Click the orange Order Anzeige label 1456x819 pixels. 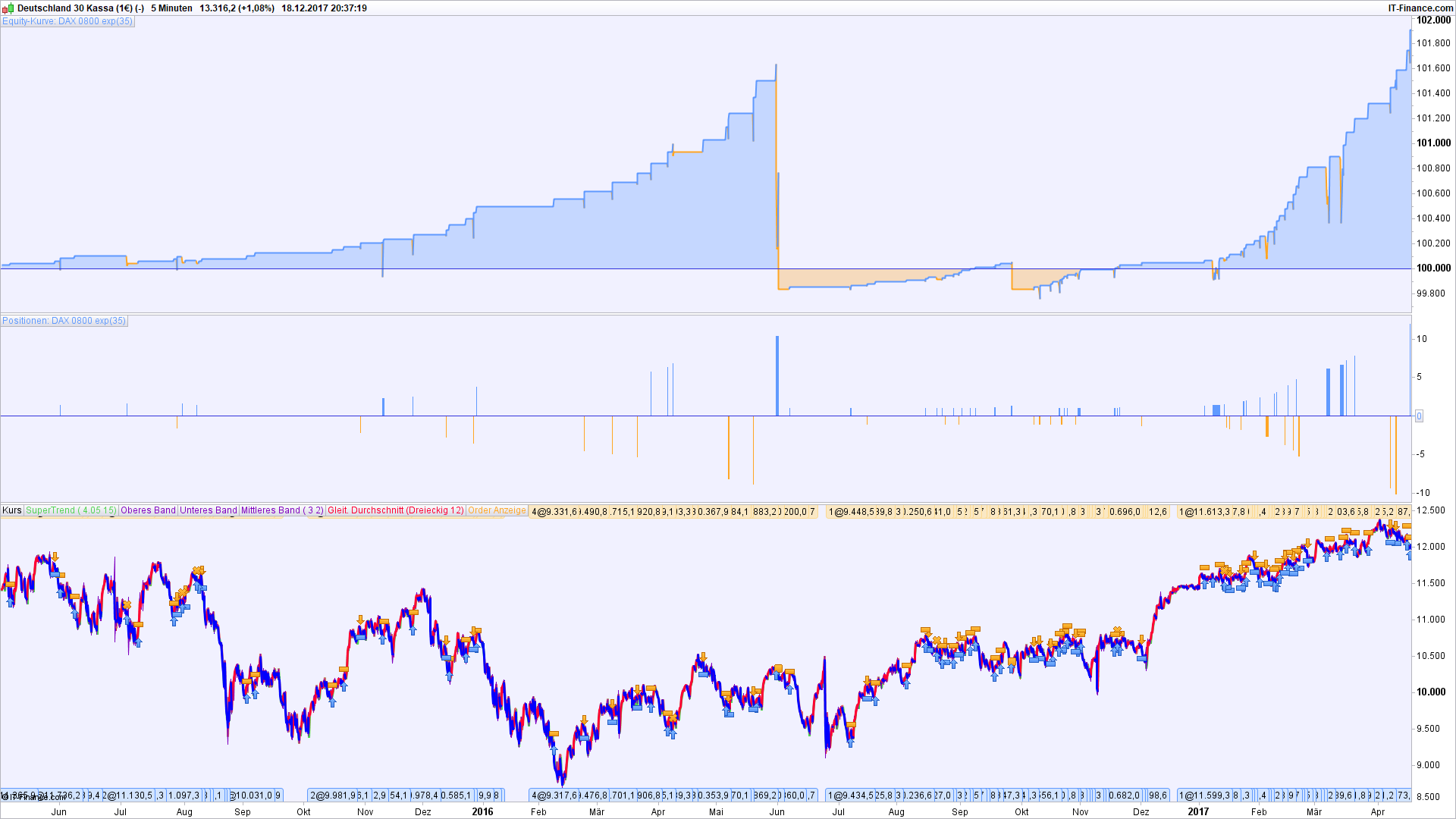coord(497,510)
